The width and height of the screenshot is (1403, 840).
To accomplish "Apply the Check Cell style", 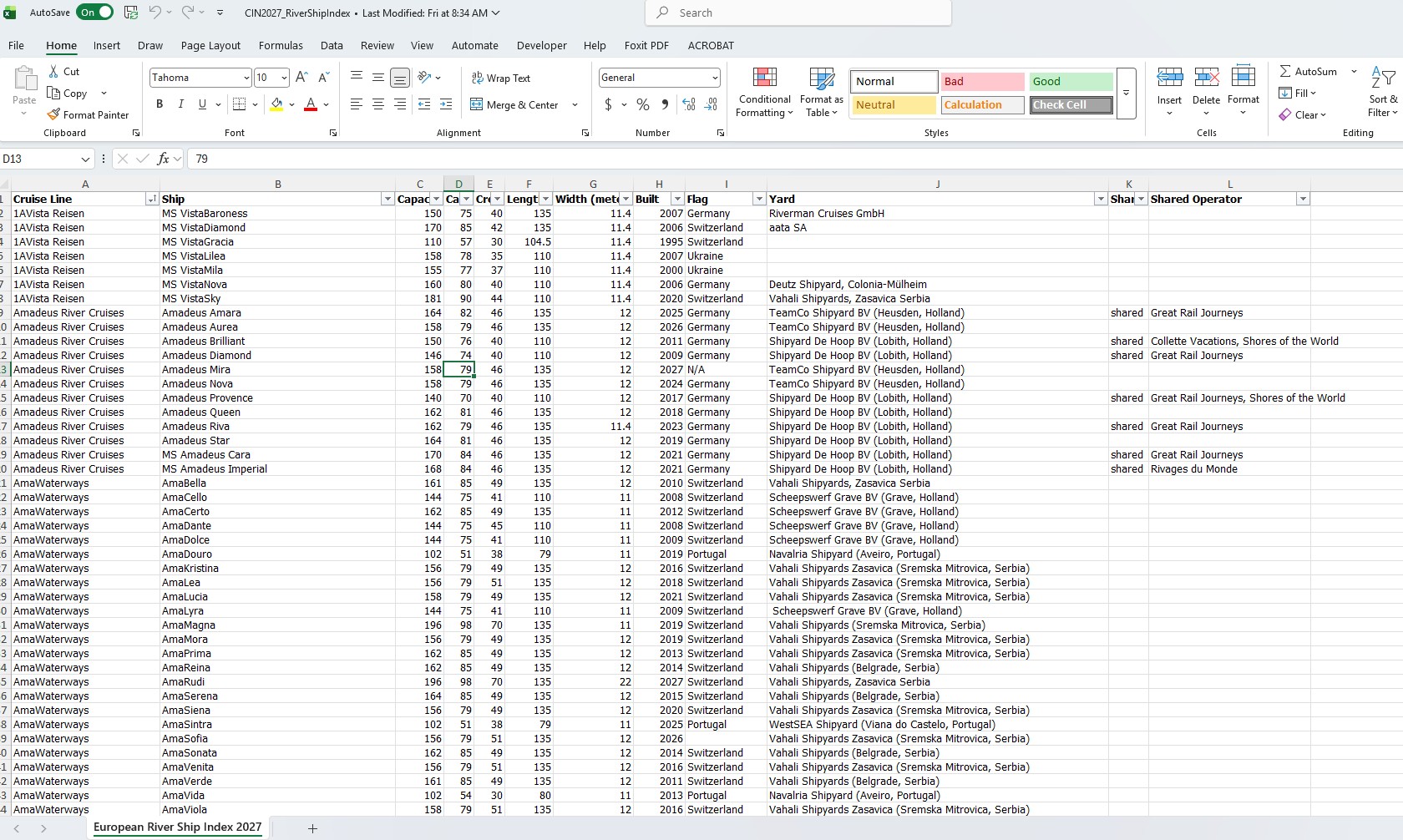I will [x=1071, y=104].
